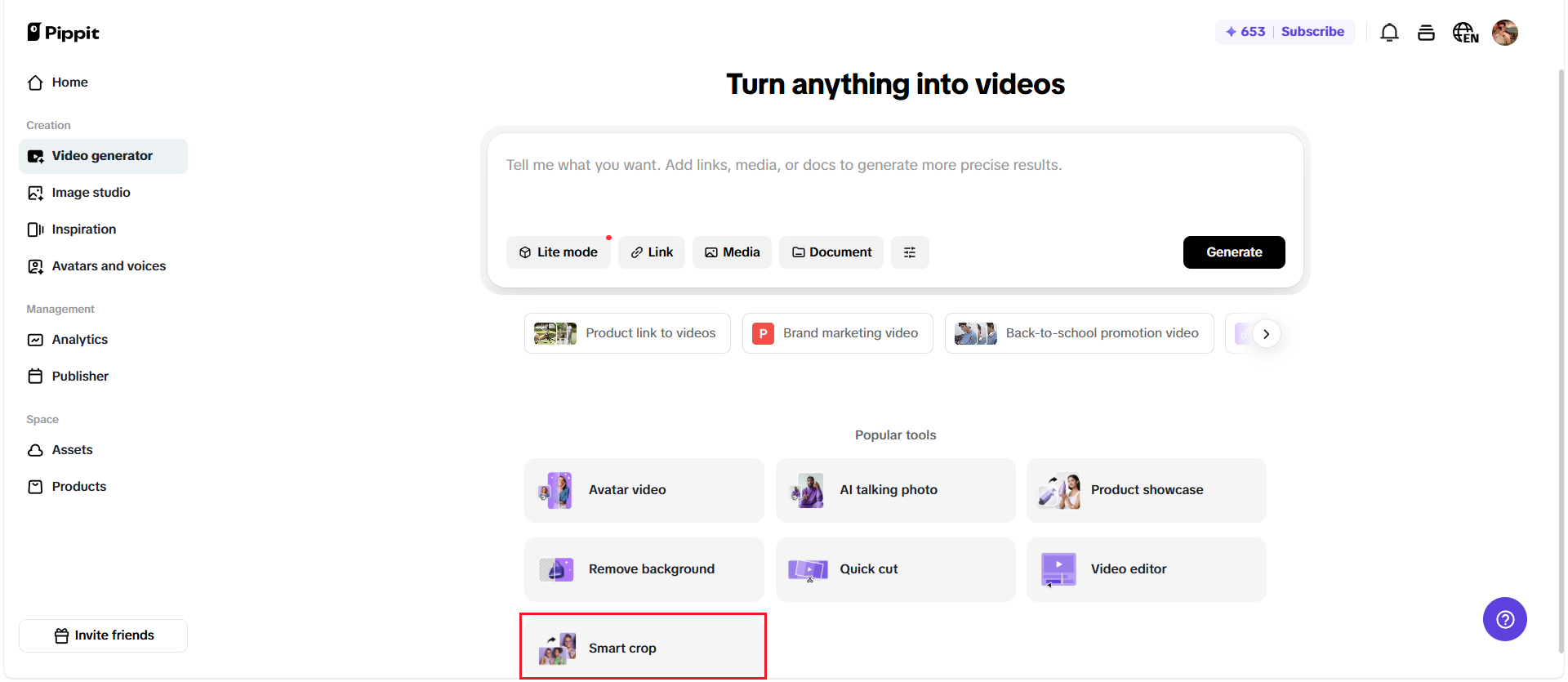1568x682 pixels.
Task: Go to Image studio label
Action: coord(91,193)
